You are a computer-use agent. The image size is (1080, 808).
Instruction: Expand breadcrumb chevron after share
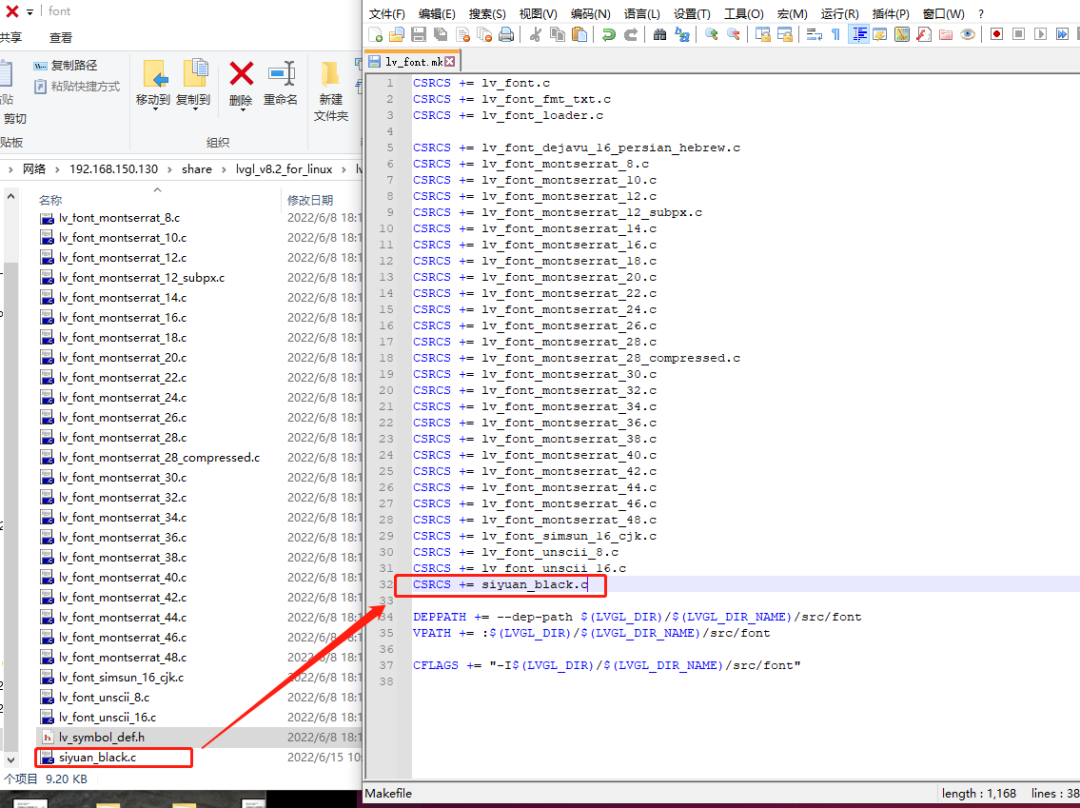coord(224,169)
